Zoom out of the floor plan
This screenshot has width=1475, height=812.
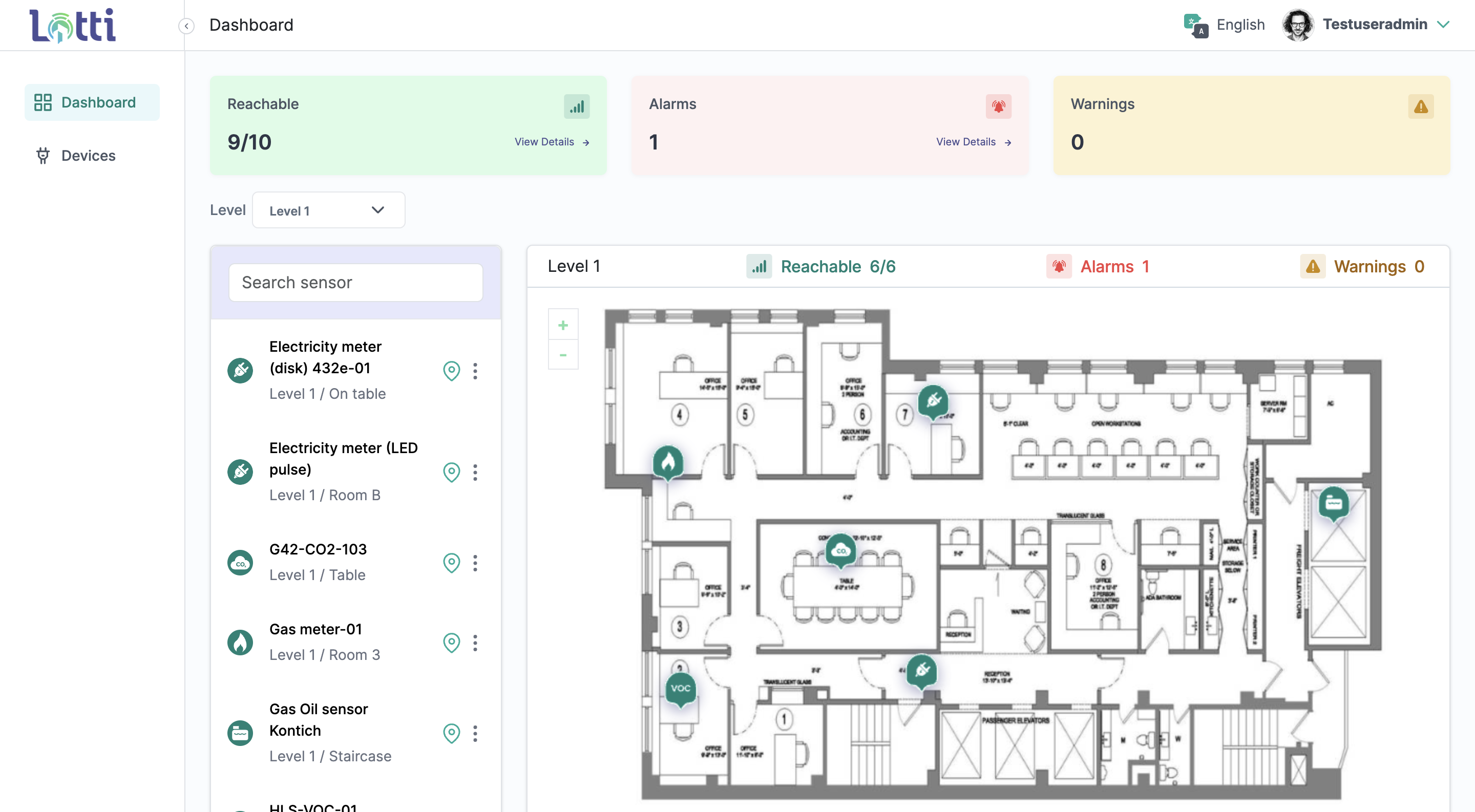coord(563,355)
